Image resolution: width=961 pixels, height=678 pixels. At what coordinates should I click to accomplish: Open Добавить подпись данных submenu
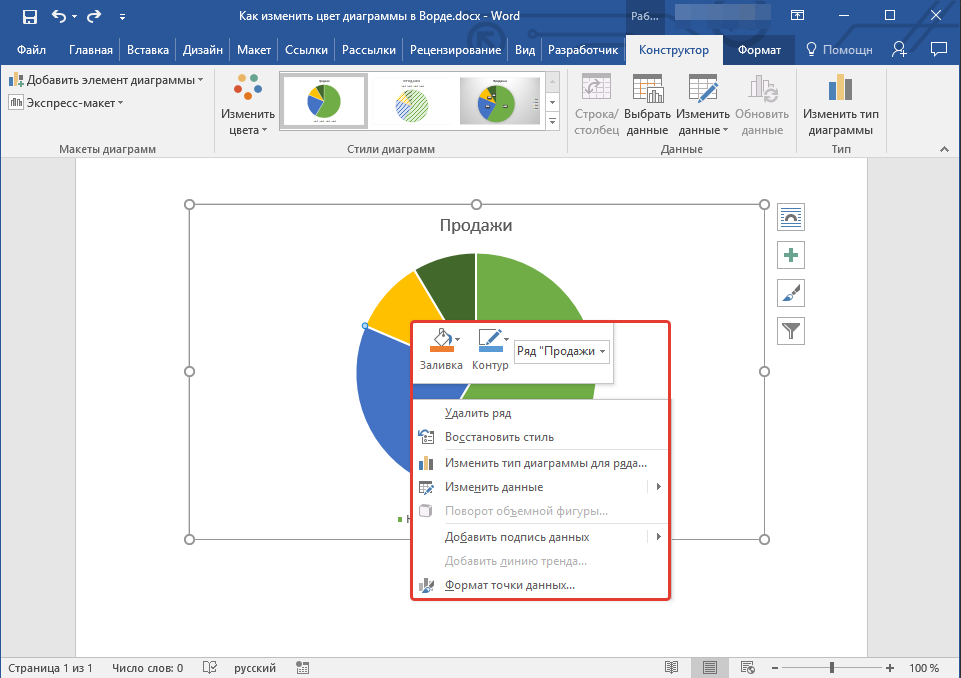point(540,537)
